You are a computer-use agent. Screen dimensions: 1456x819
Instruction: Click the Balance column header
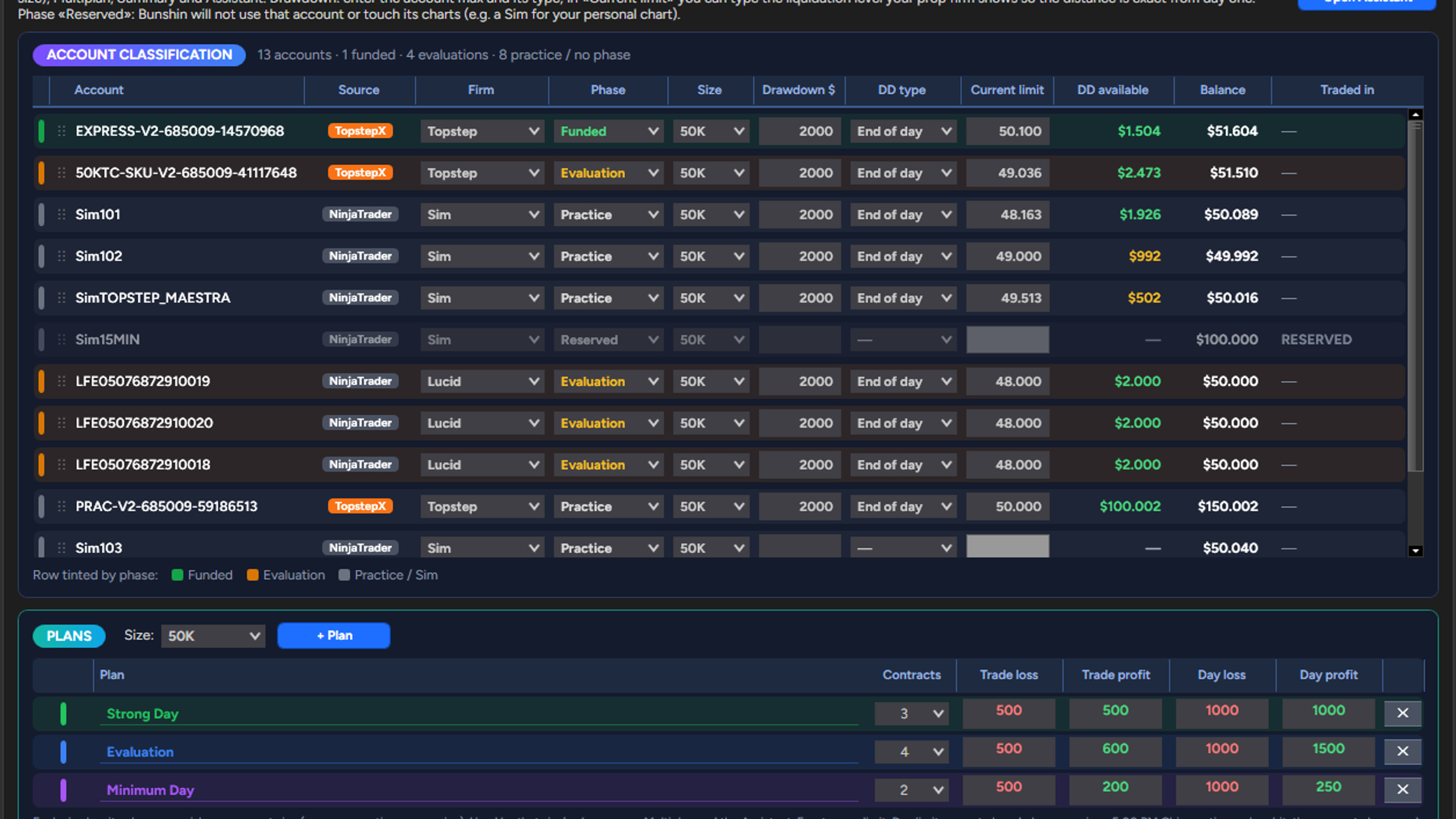coord(1222,90)
